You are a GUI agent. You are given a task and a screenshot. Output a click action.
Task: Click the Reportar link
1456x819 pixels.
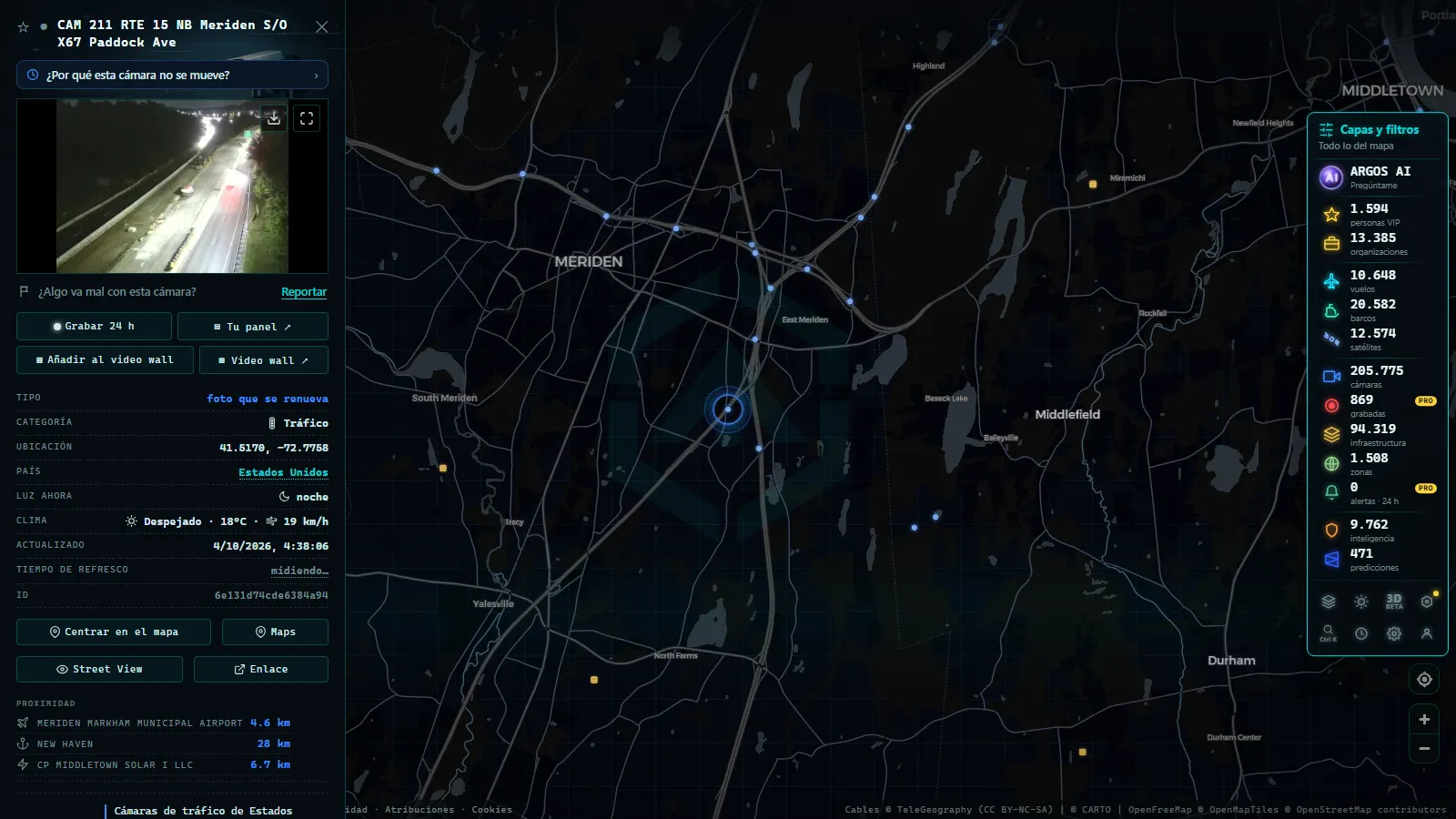point(304,292)
